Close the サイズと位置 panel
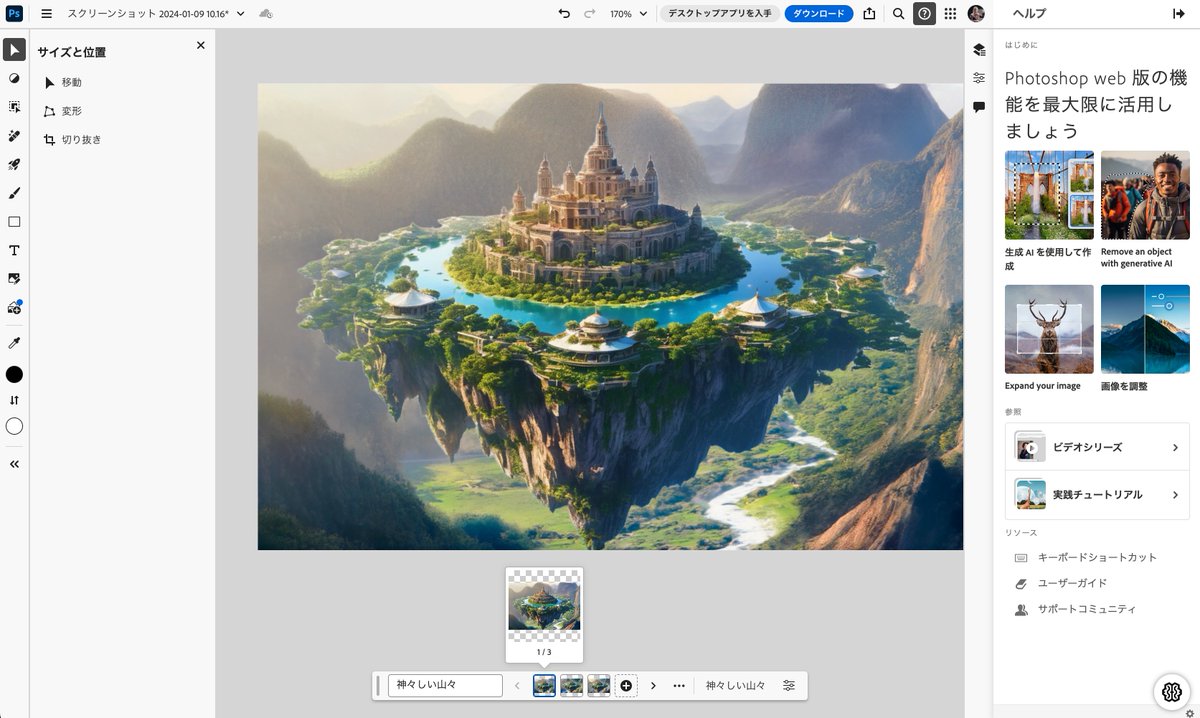The height and width of the screenshot is (718, 1200). click(200, 45)
